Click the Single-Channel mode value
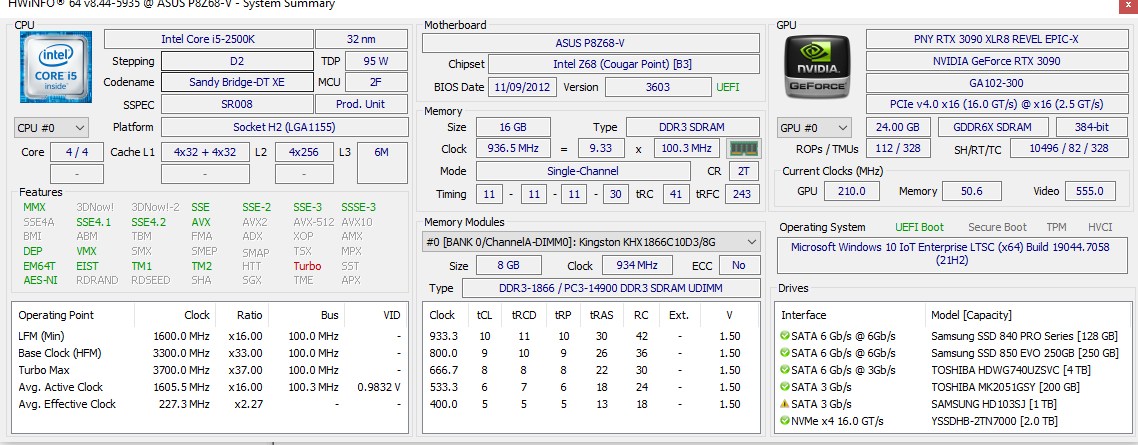The image size is (1138, 445). [583, 171]
